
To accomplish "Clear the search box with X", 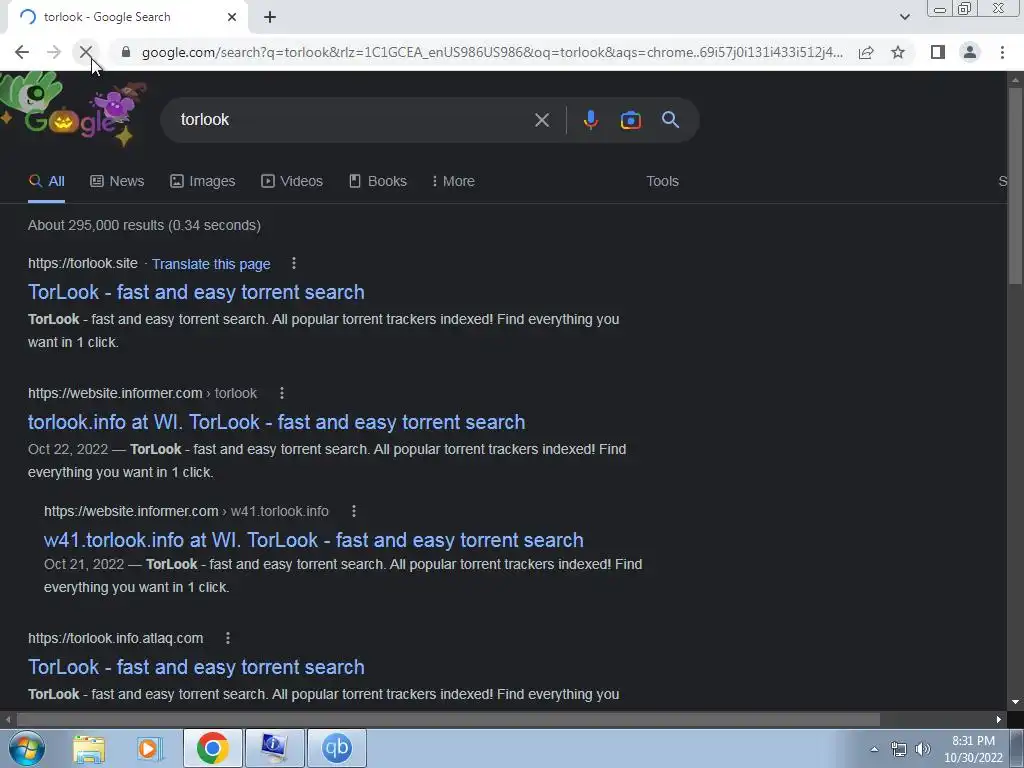I will (x=541, y=120).
